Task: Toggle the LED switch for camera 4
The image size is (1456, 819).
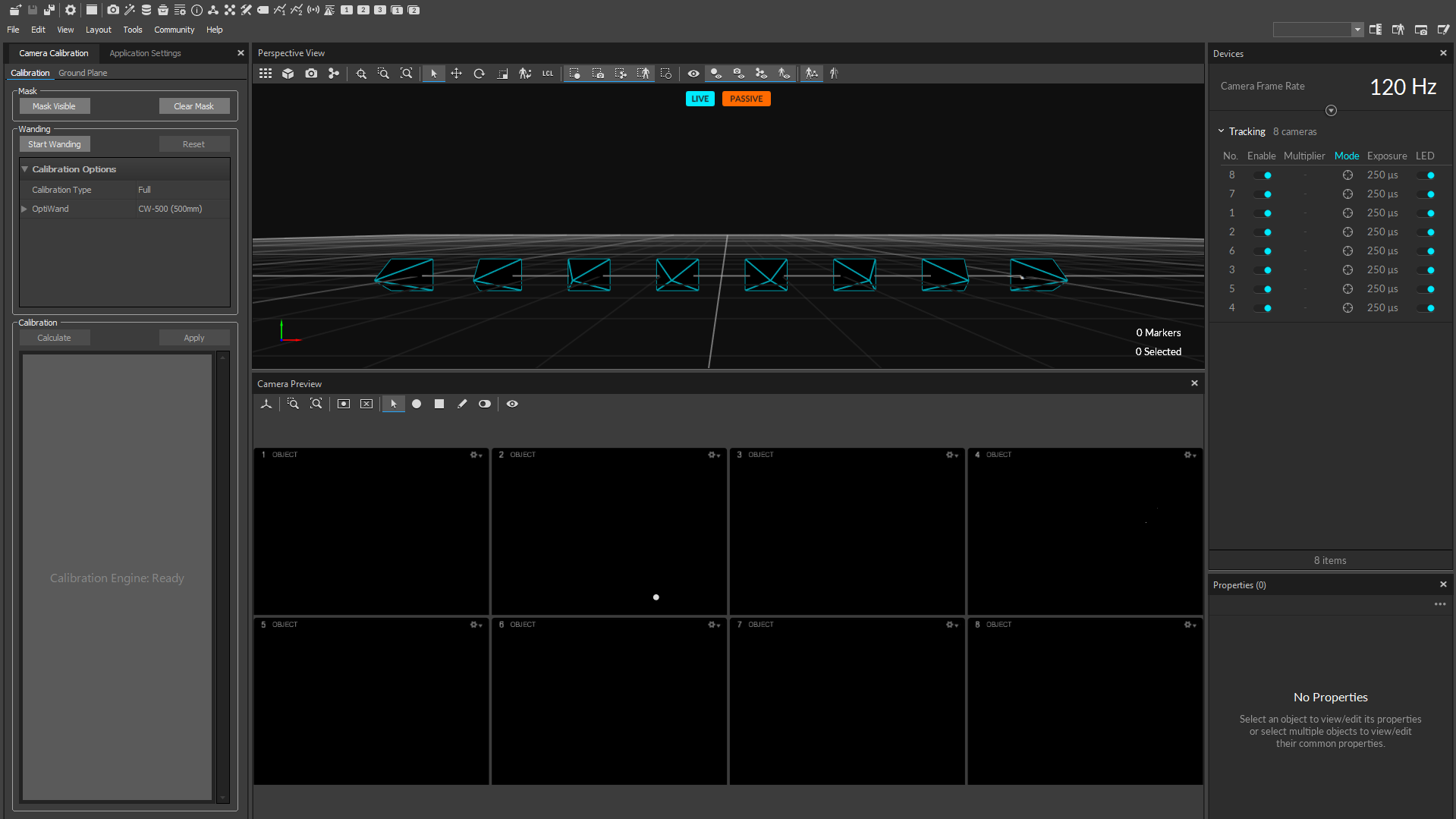Action: pyautogui.click(x=1427, y=308)
